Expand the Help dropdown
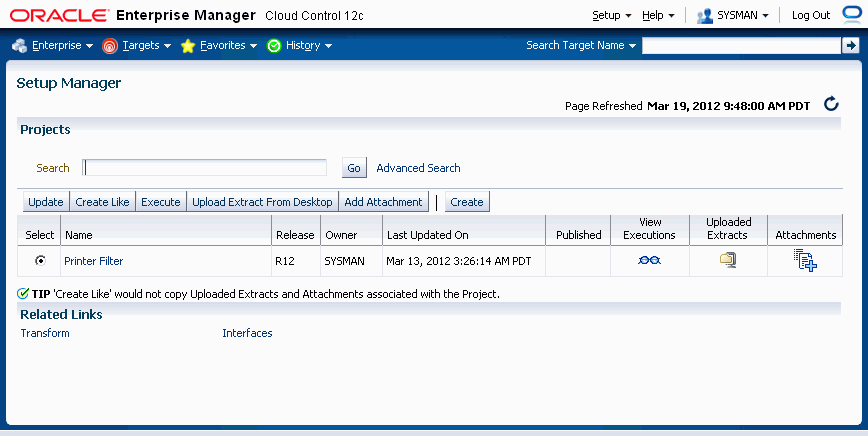Image resolution: width=868 pixels, height=436 pixels. [658, 15]
